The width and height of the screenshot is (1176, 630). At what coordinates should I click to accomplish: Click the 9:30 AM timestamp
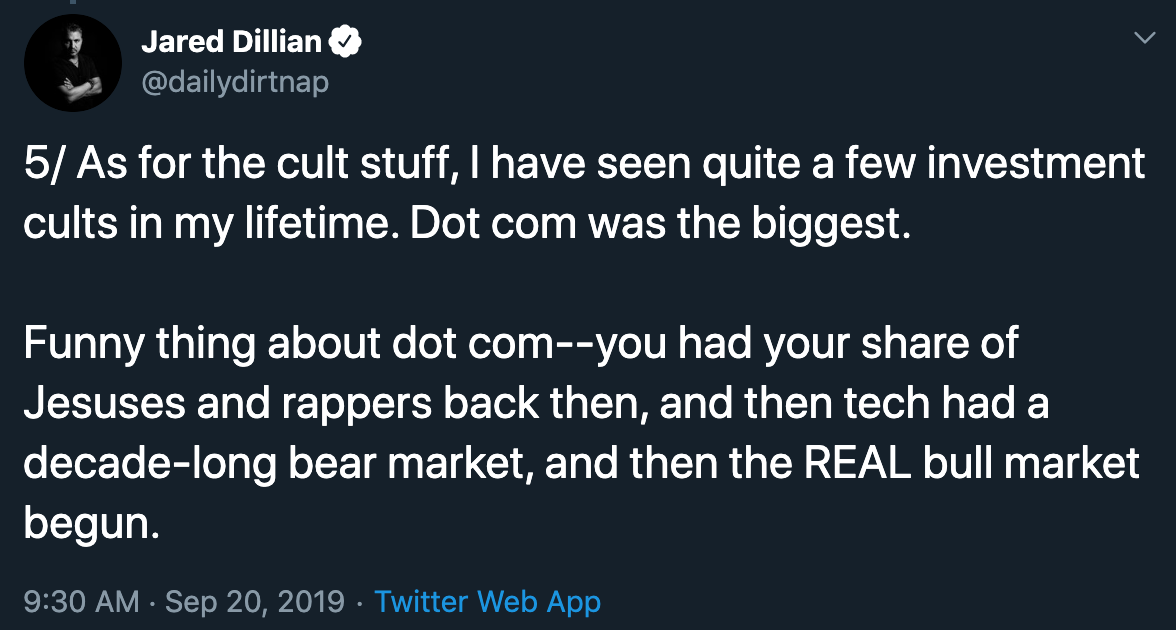81,602
